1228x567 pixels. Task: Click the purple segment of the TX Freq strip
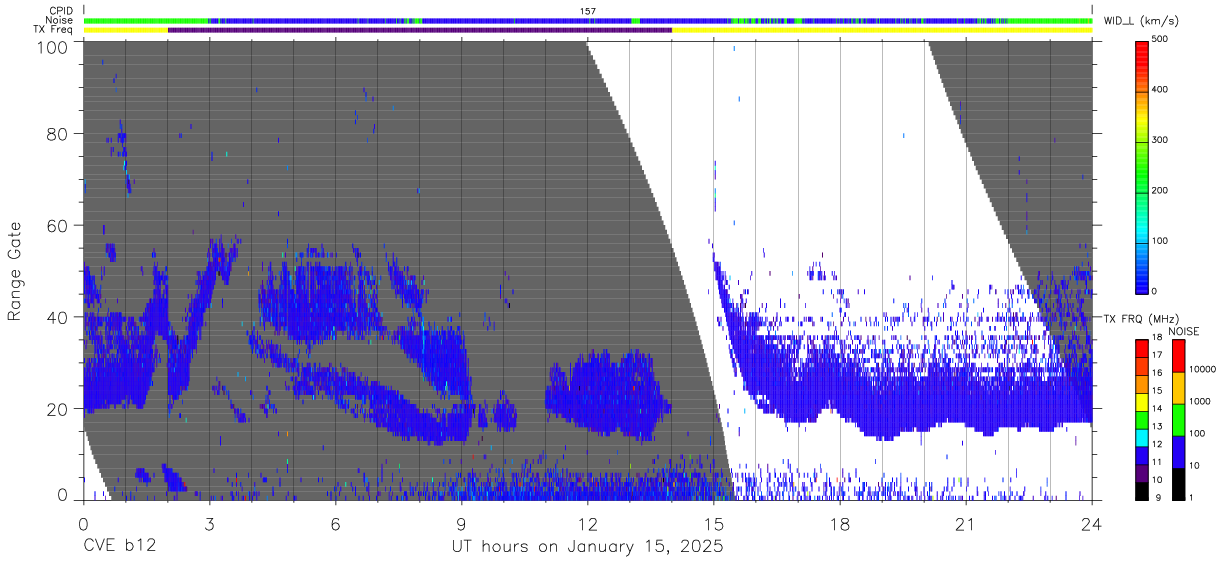tap(420, 30)
